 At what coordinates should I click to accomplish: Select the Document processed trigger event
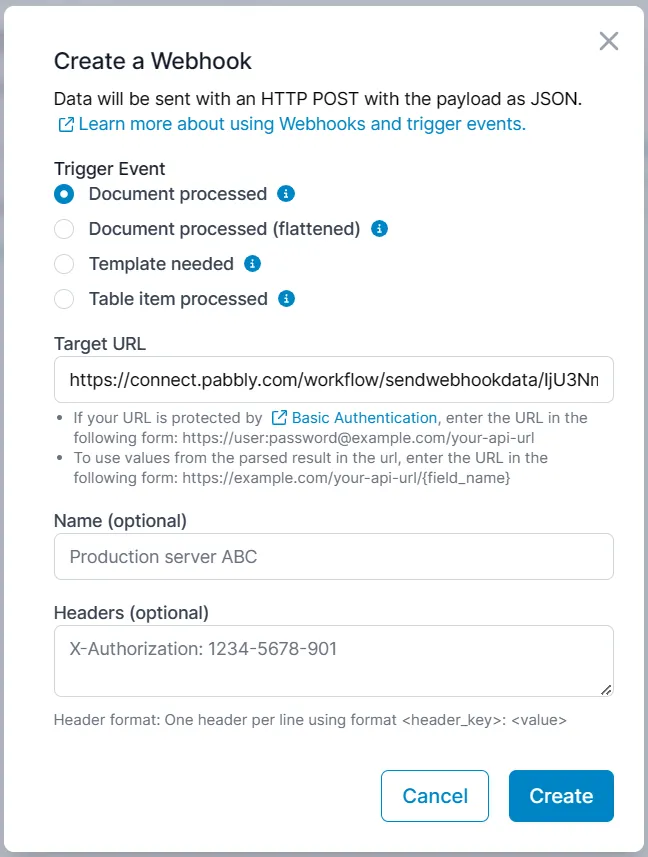[64, 194]
